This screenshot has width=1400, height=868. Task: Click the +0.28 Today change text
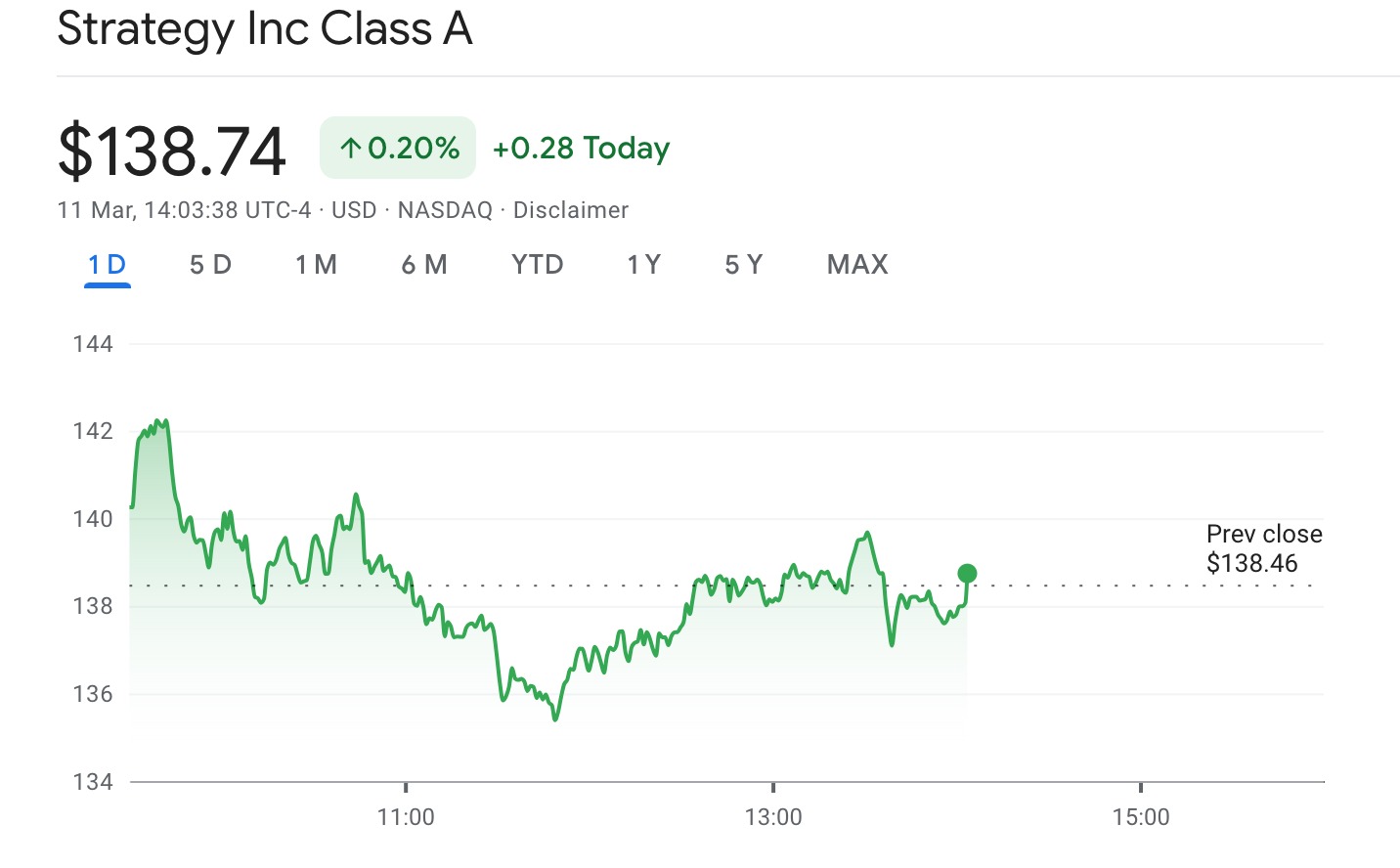point(581,149)
